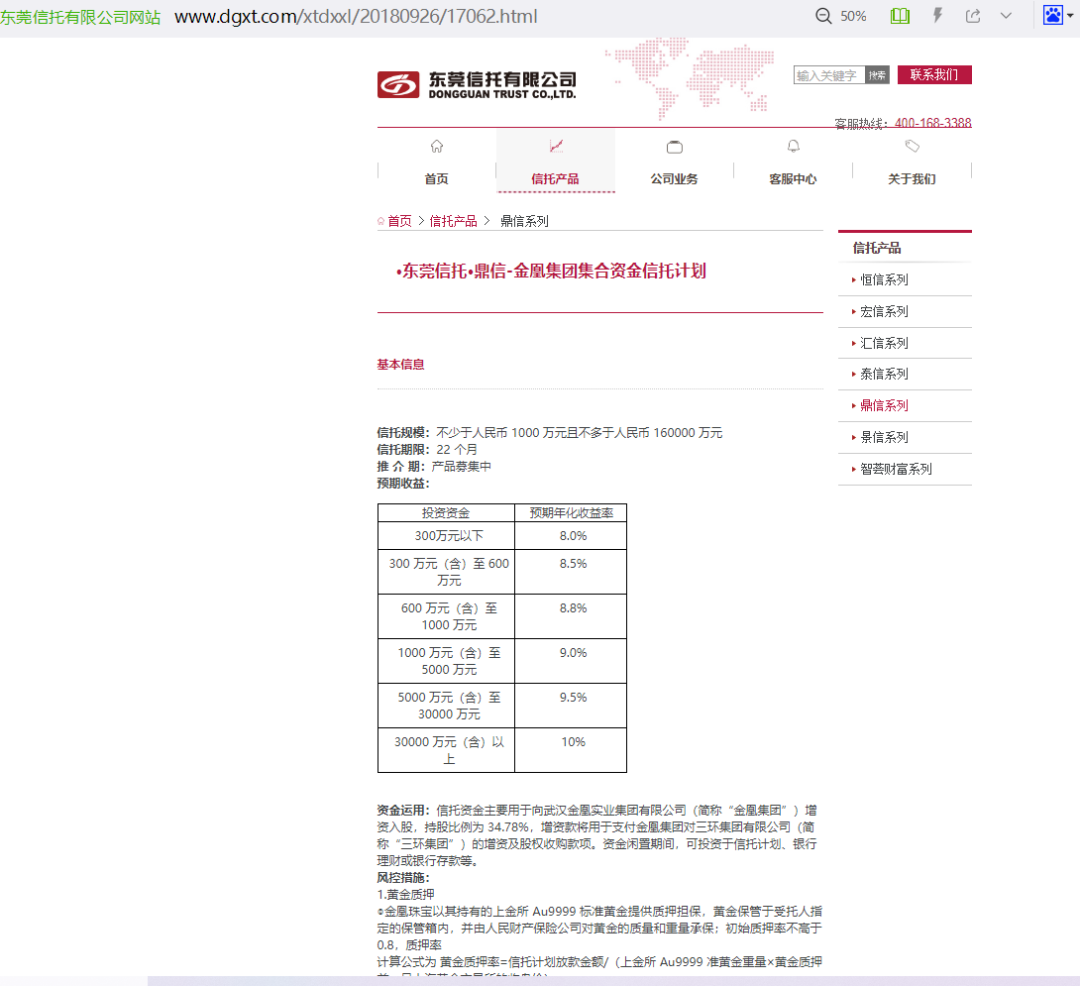
Task: Click the 风控措施 label
Action: coord(403,878)
